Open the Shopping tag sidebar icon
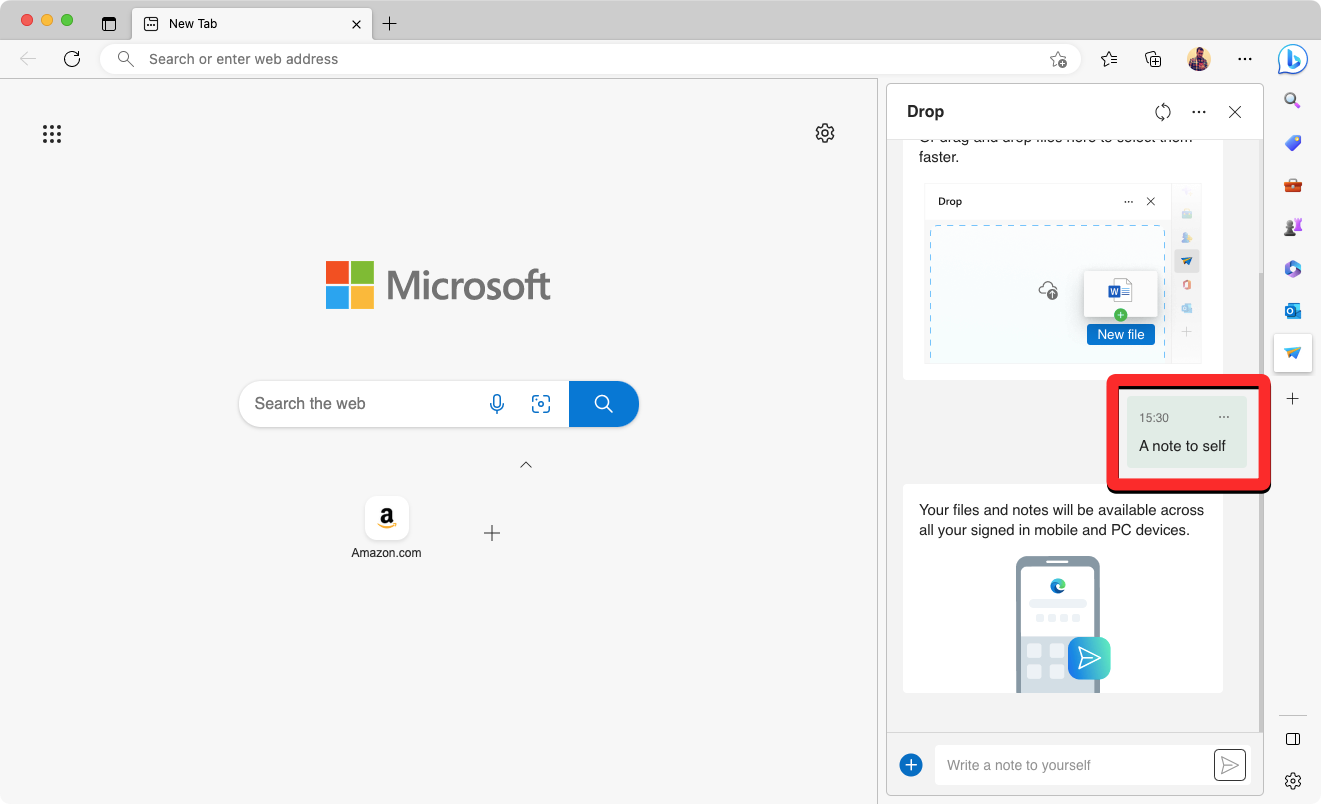1321x804 pixels. (x=1292, y=143)
